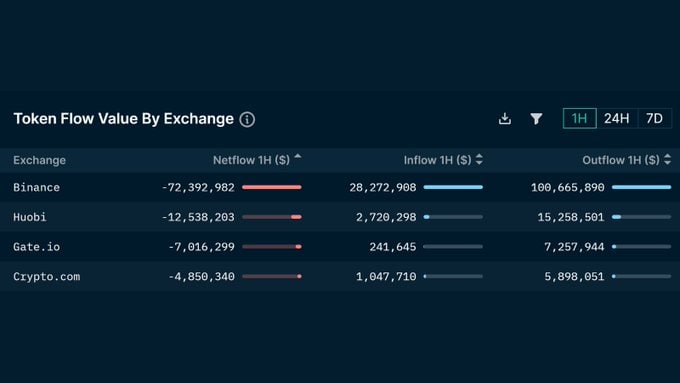
Task: Click the Outflow 1H ($) column header
Action: pos(621,160)
